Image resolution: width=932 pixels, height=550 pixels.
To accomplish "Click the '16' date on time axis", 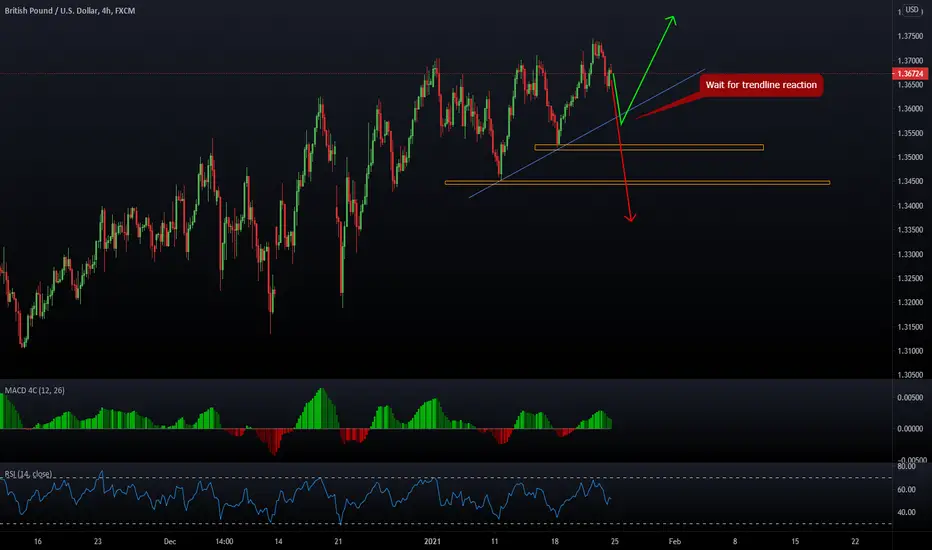I will tap(38, 542).
